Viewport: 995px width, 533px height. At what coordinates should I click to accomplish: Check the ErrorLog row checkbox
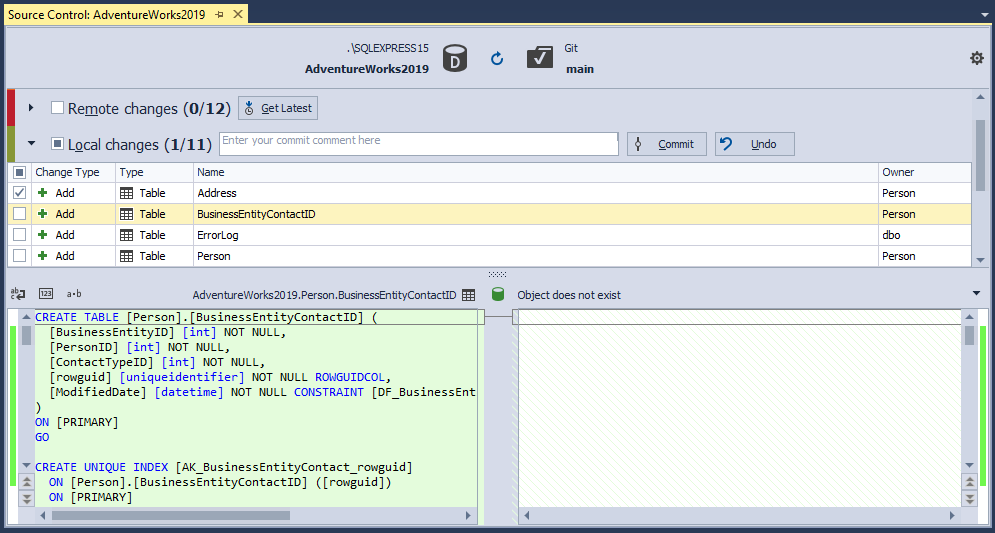20,235
